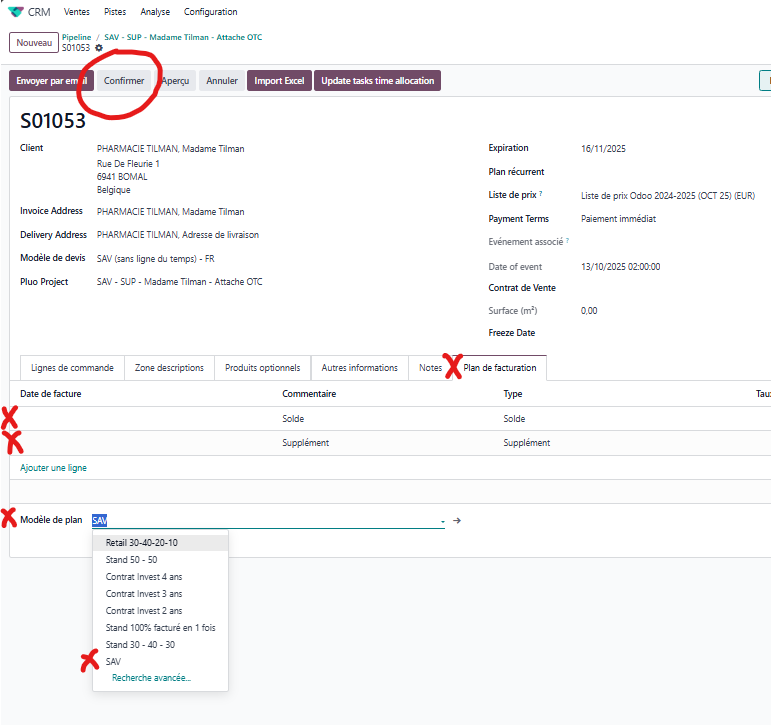
Task: Click Update tasks time allocation button
Action: point(377,81)
